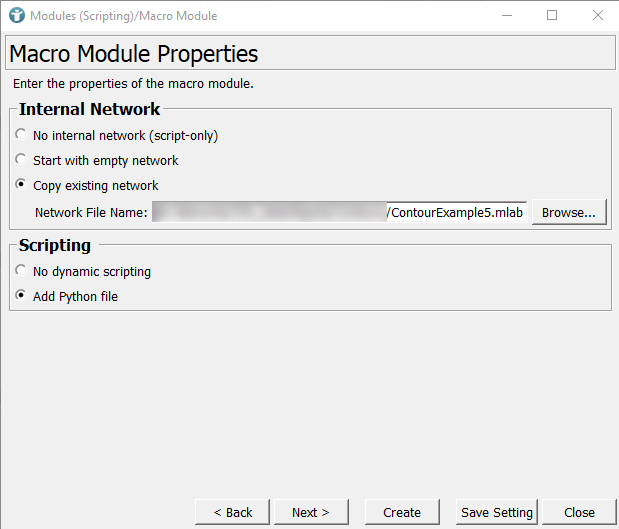
Task: Enable the 'Add Python file' option
Action: tap(21, 296)
